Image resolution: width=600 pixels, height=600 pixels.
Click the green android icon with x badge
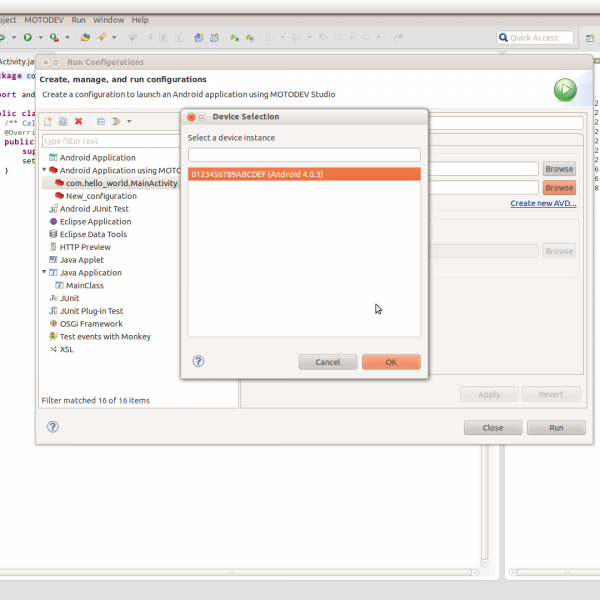[x=234, y=38]
